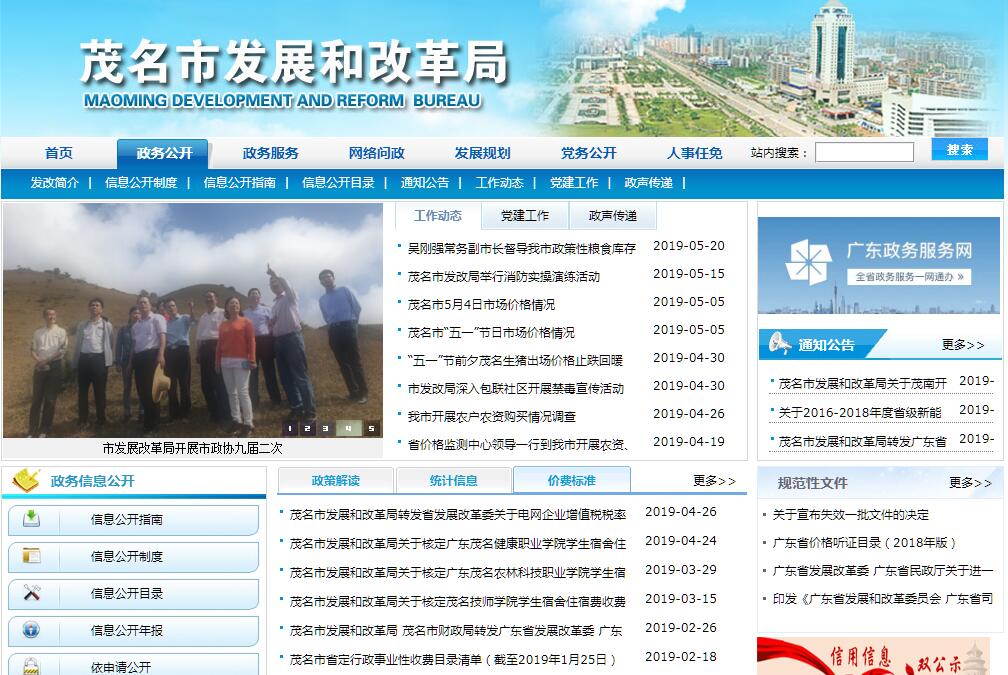Screen dimensions: 1008x675
Task: Switch slideshow to slide 1
Action: click(x=292, y=429)
